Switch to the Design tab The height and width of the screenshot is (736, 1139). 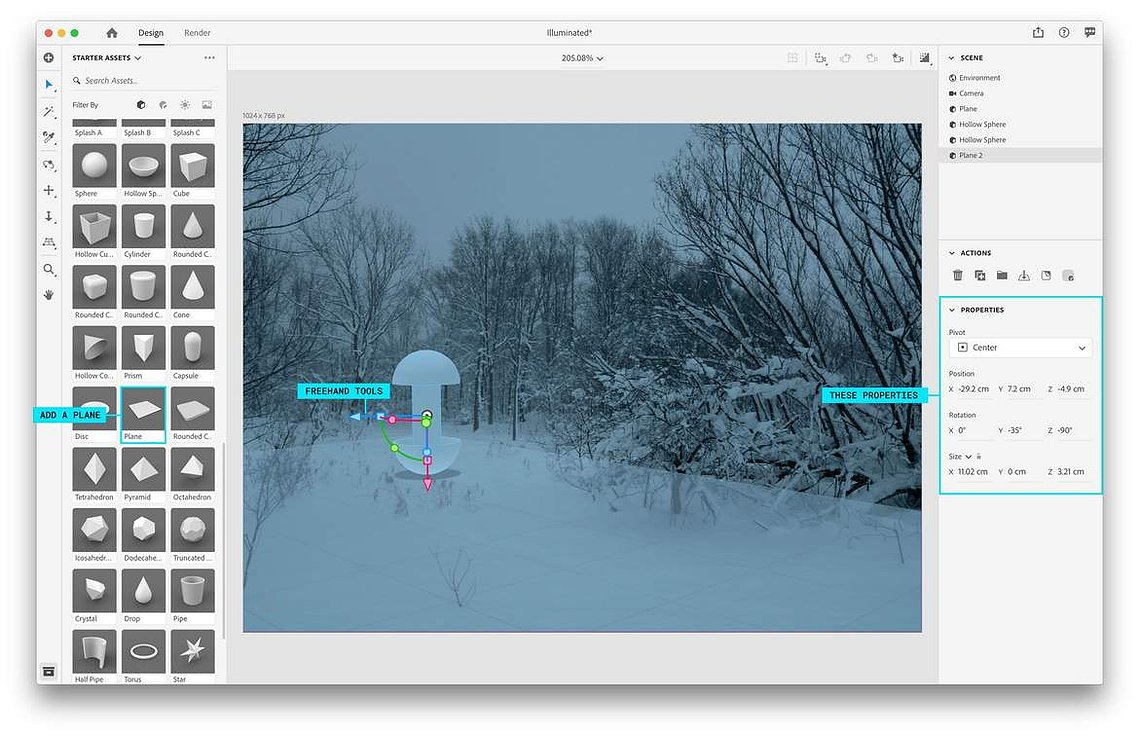[x=150, y=33]
